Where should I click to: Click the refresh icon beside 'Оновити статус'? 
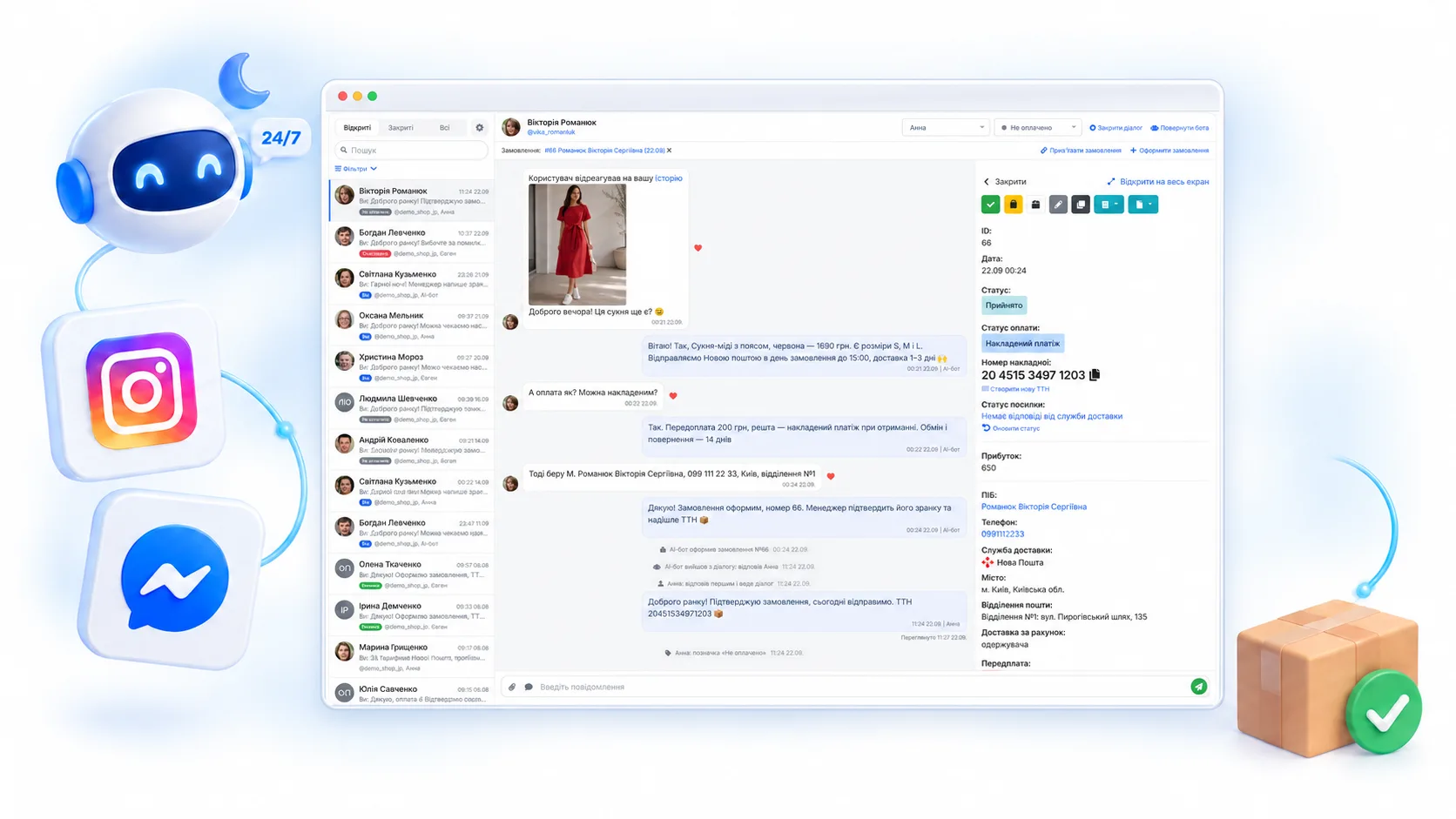(986, 428)
